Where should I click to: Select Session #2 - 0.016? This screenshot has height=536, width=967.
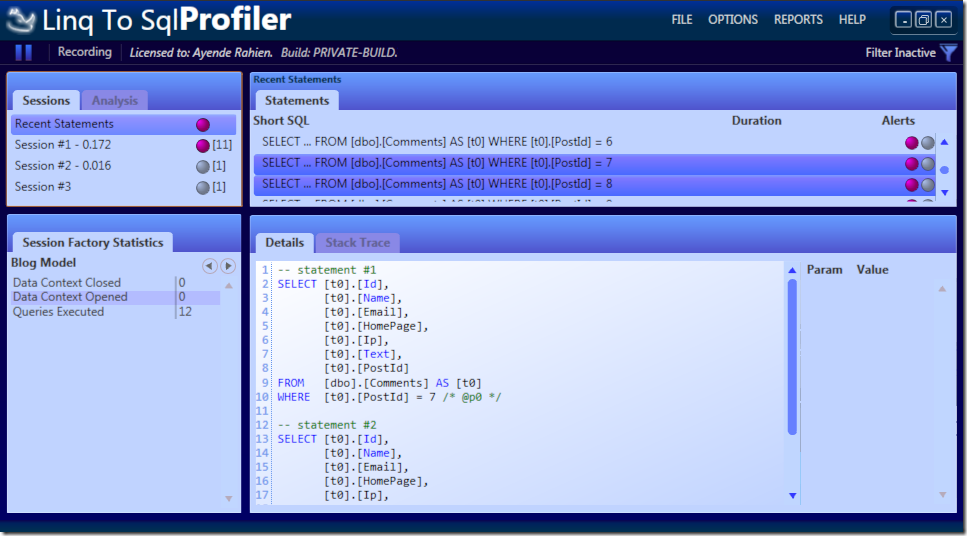(123, 166)
